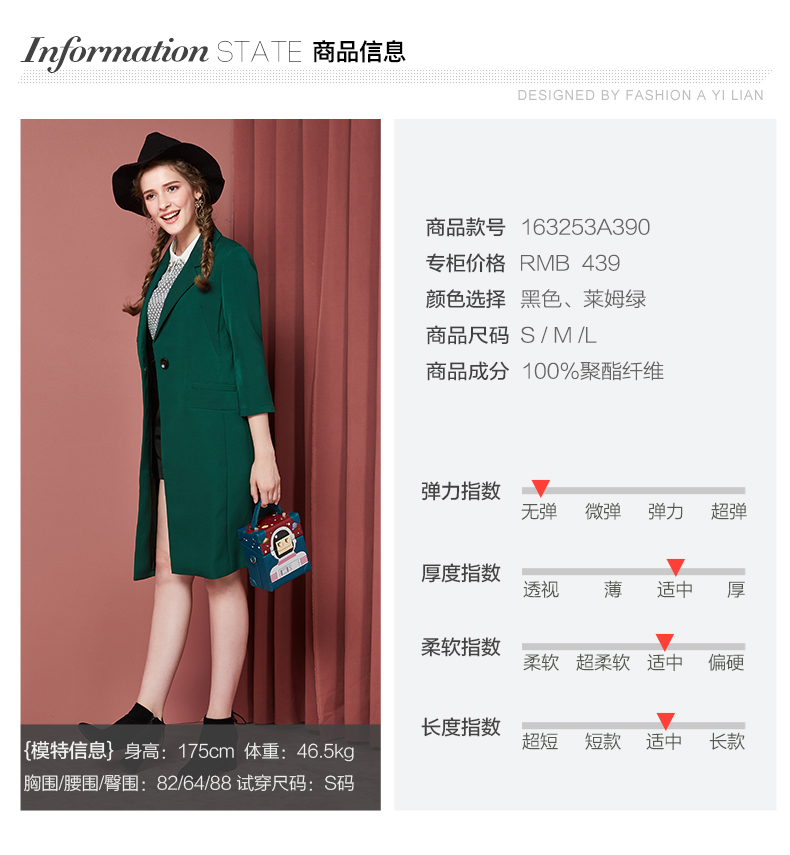This screenshot has width=790, height=855.
Task: Click the astronaut handbag in photo
Action: 275,546
